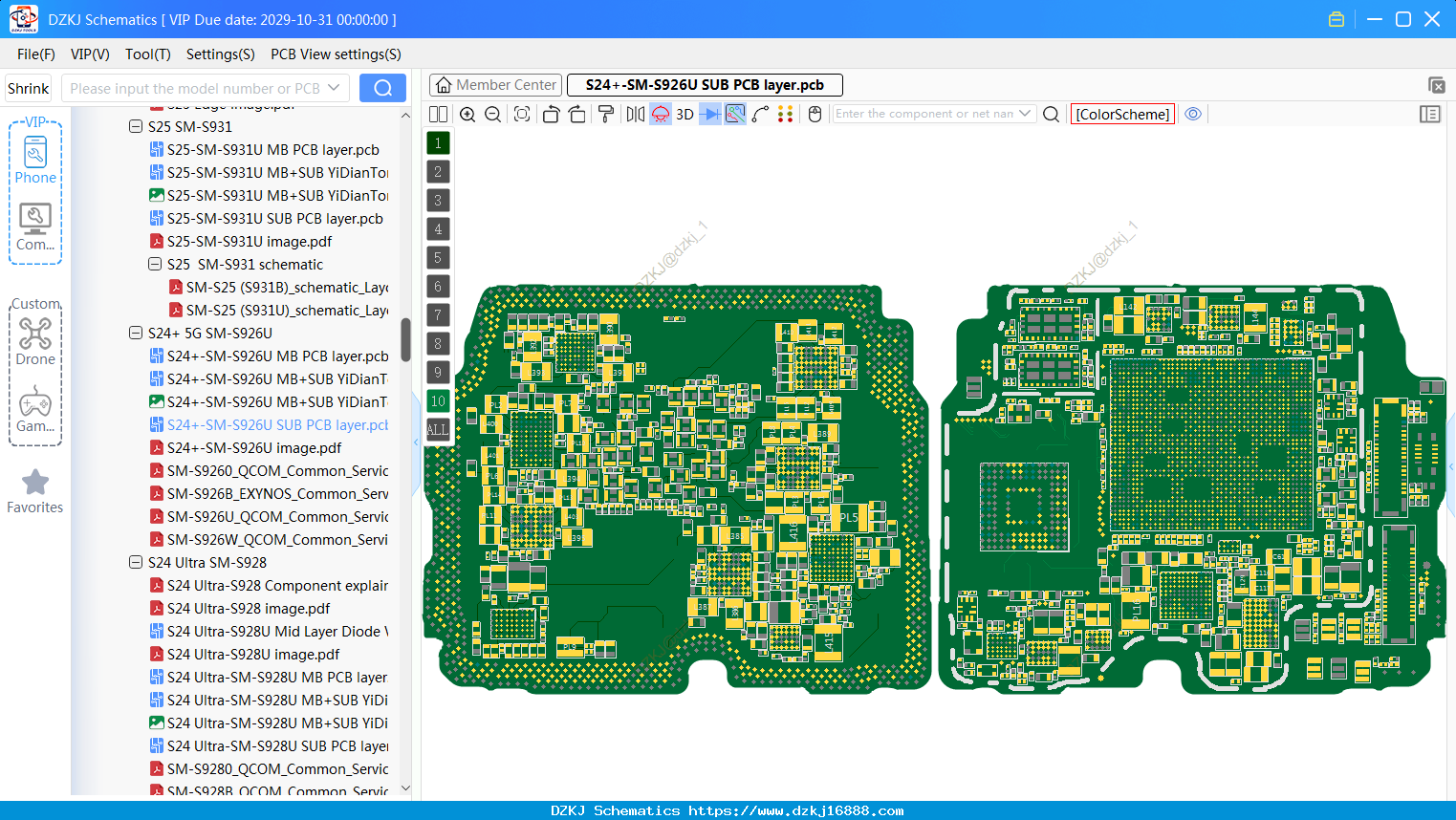Image resolution: width=1456 pixels, height=820 pixels.
Task: Collapse left panel splitter arrow
Action: tap(416, 442)
